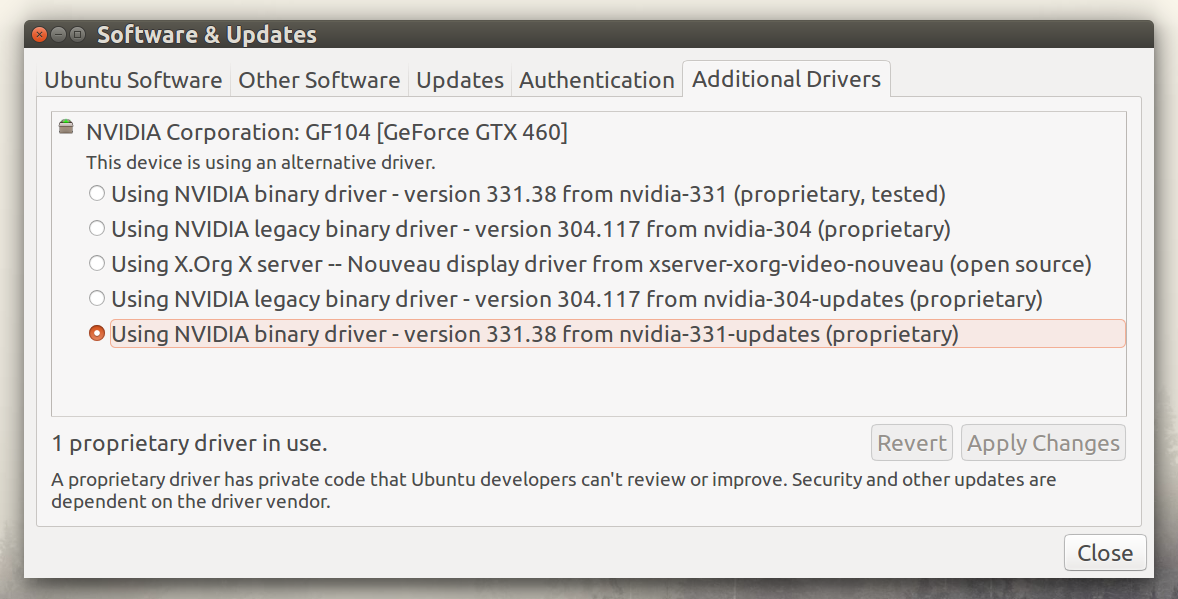Select nvidia-331-updates driver radio button
Screen dimensions: 1178x599
pyautogui.click(x=97, y=333)
